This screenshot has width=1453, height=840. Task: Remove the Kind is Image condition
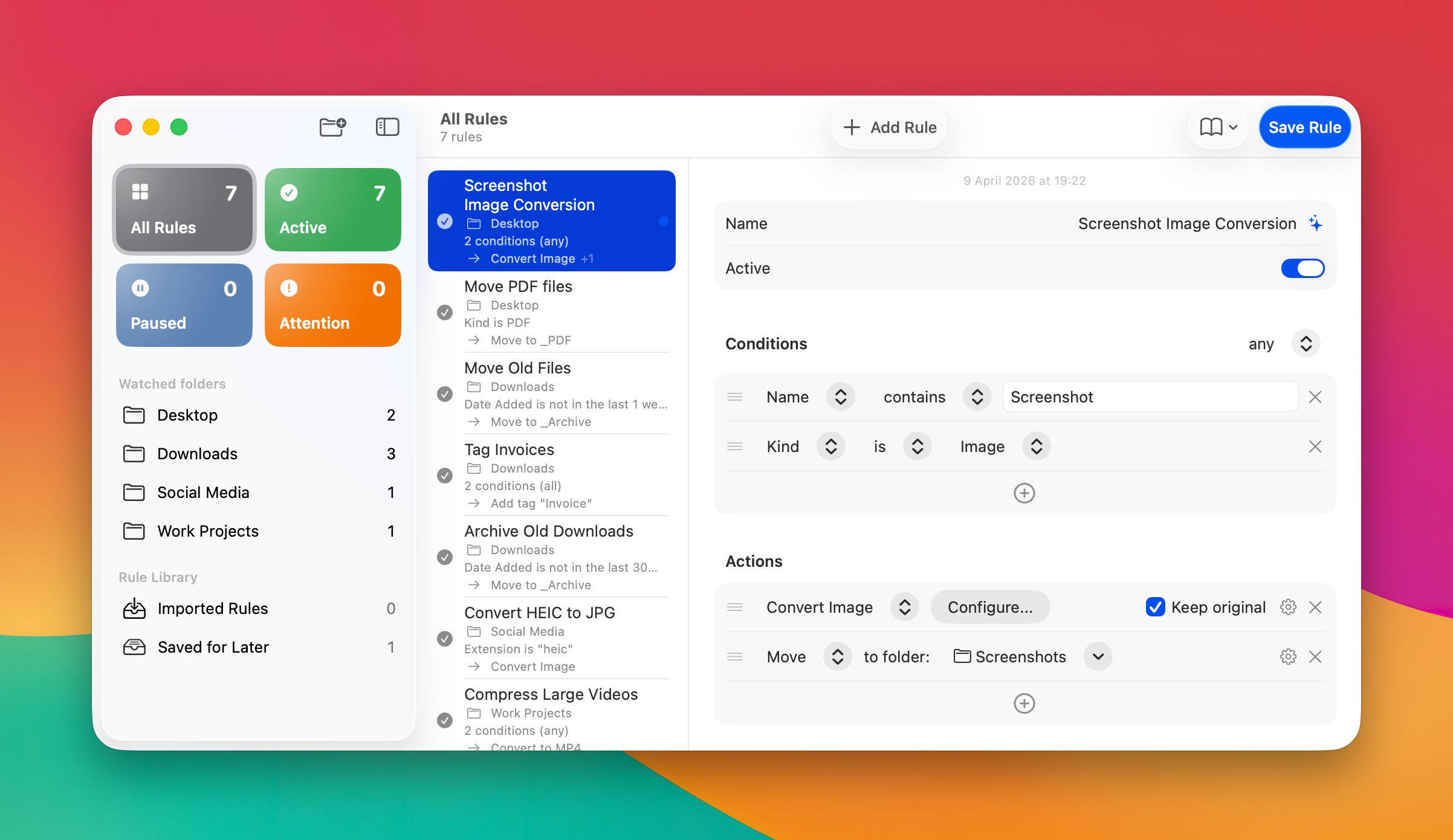[x=1315, y=447]
